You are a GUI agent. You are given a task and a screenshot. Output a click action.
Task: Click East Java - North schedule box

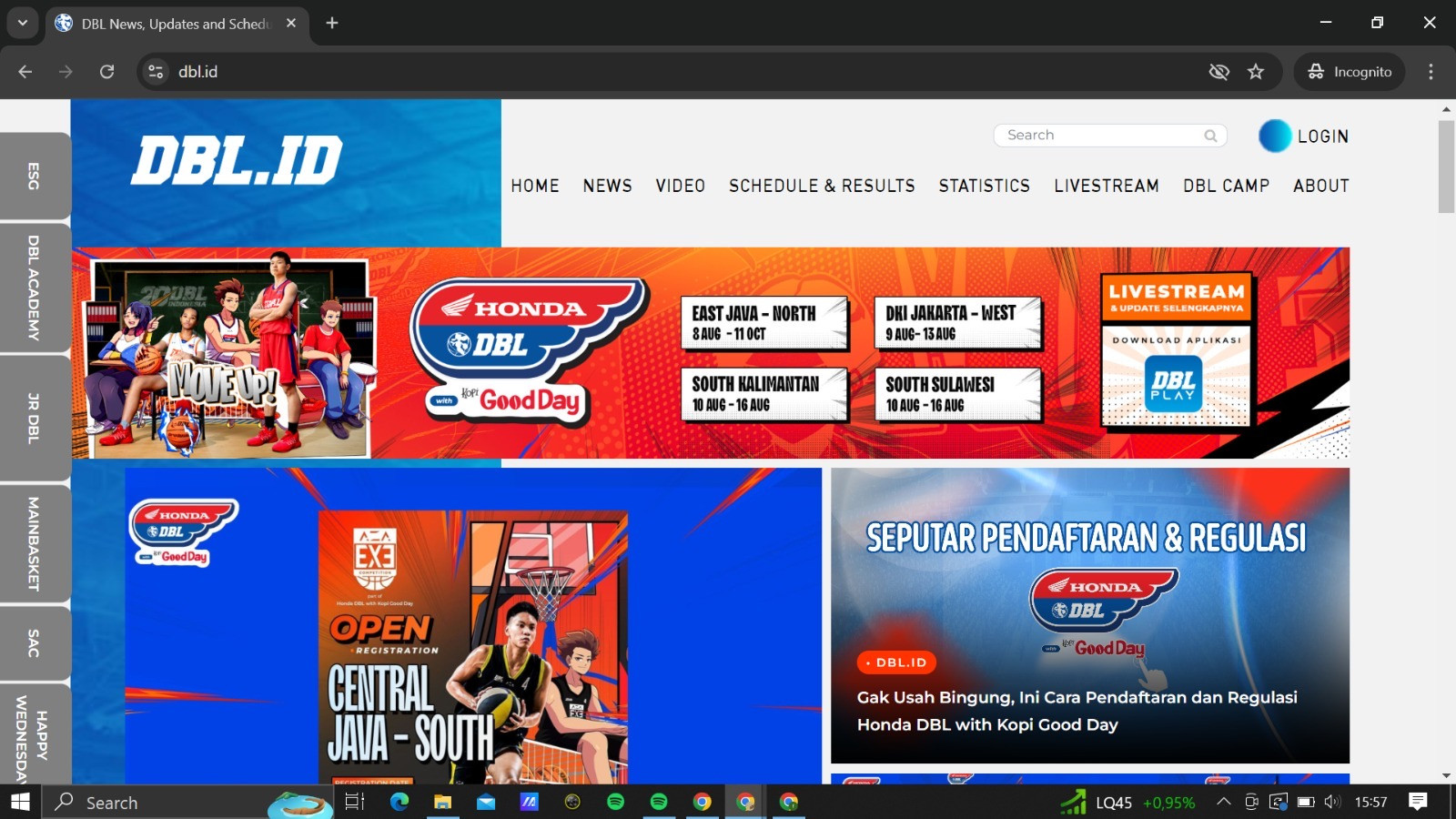tap(764, 323)
